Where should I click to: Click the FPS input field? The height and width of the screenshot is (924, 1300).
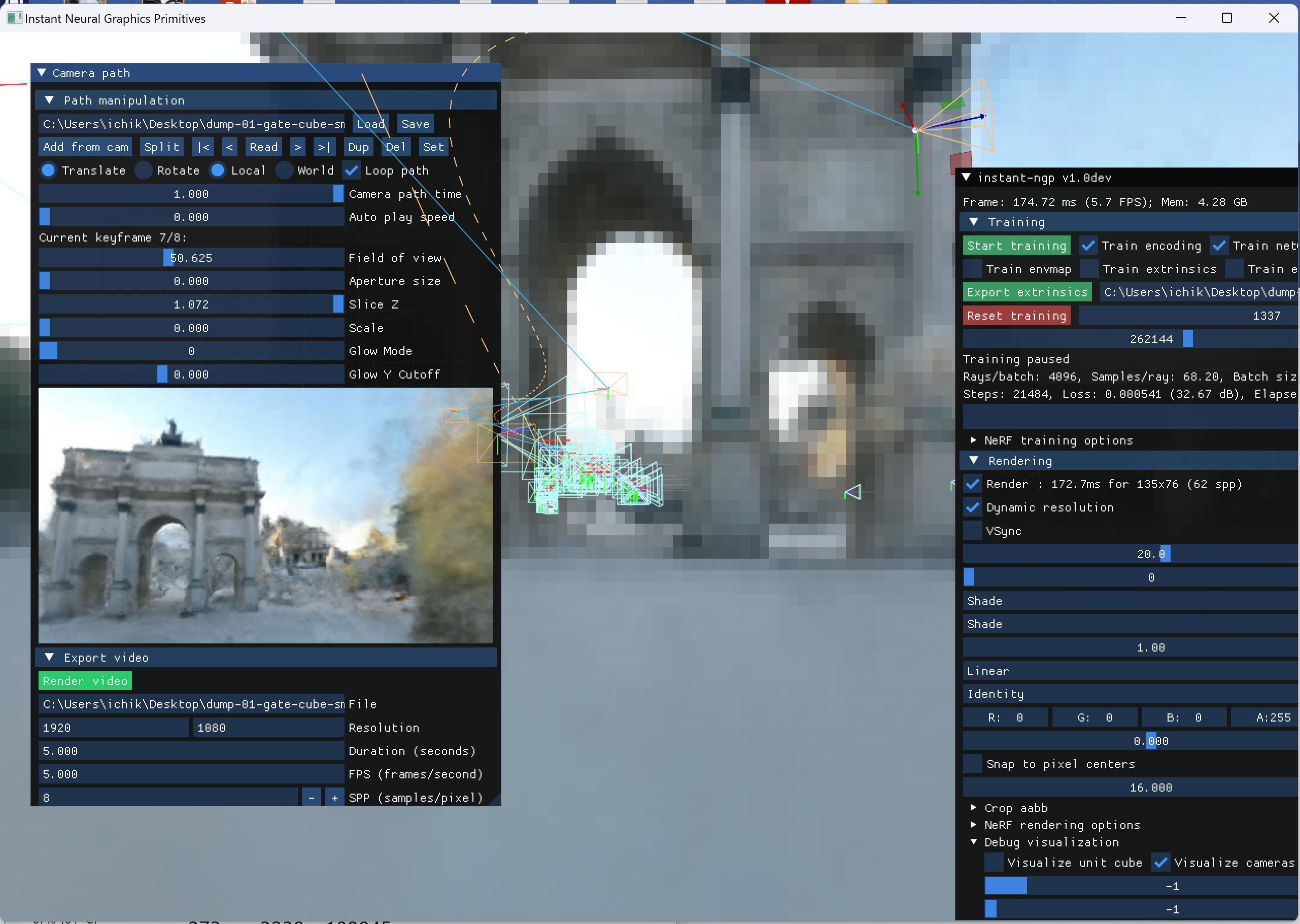191,774
